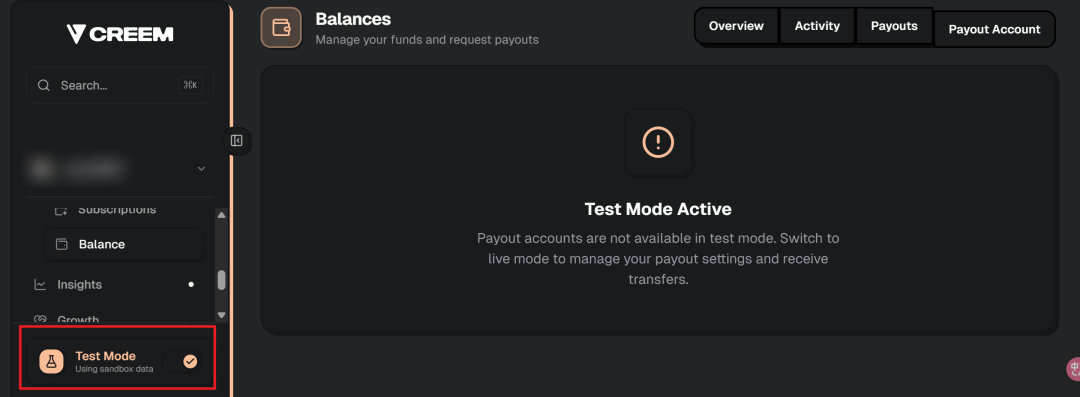Click the Balance wallet icon in sidebar

61,245
